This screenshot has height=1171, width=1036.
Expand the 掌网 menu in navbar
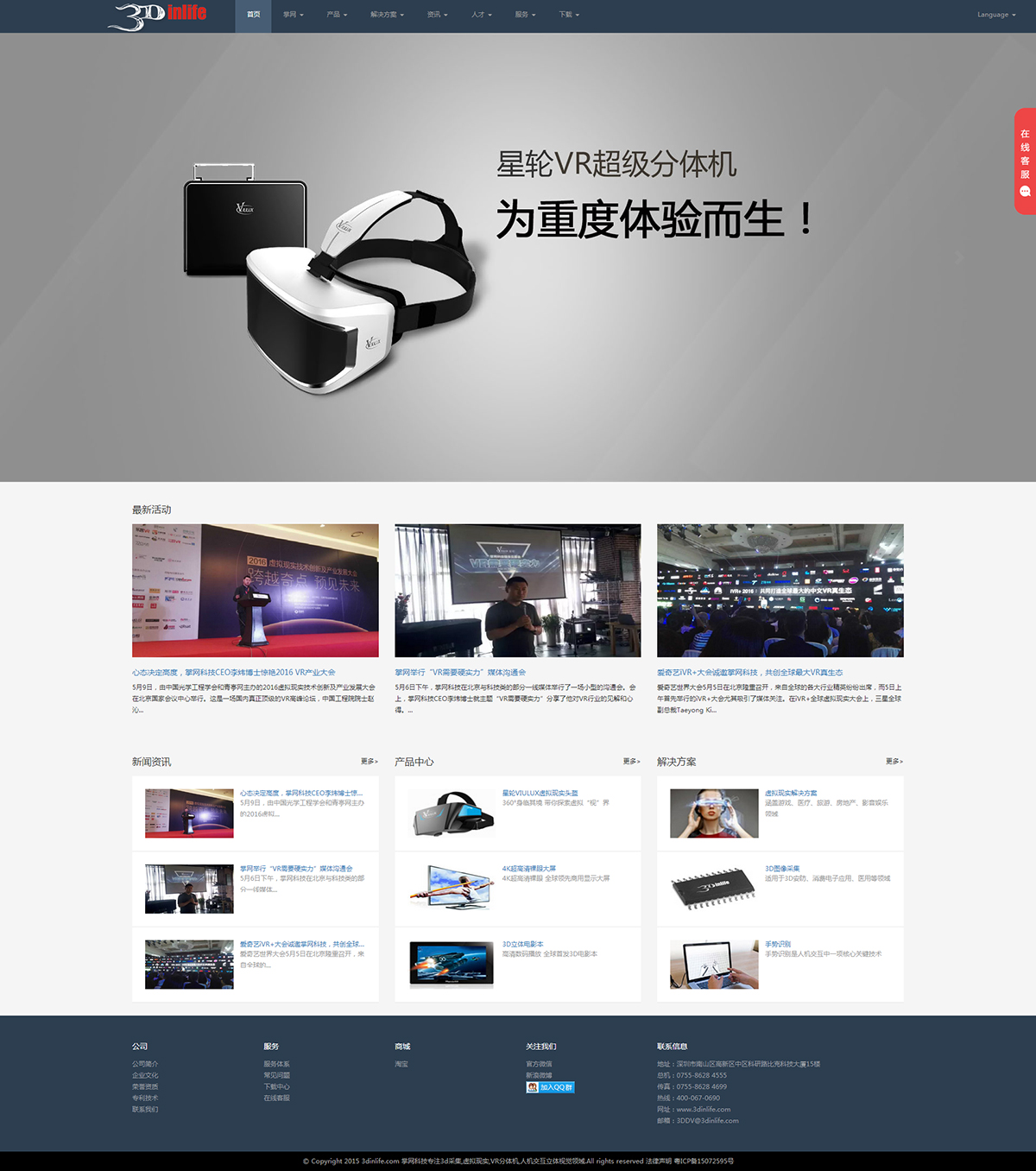click(293, 15)
